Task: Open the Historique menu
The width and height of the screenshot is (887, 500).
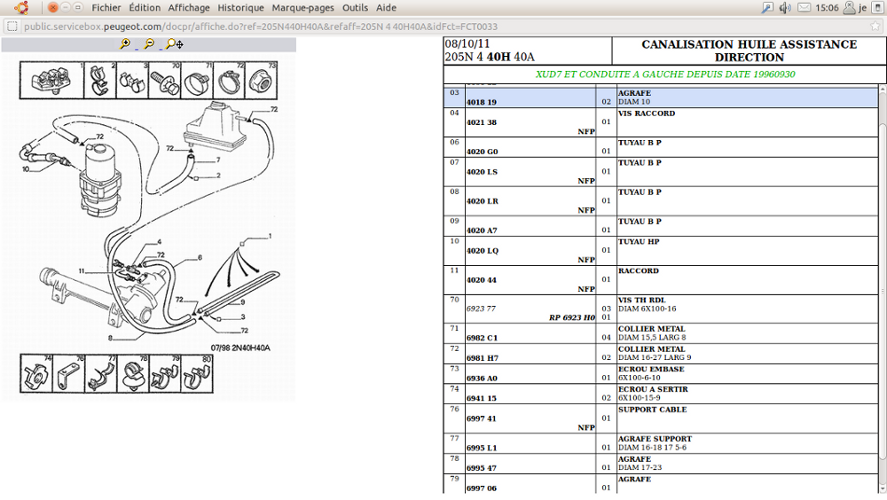Action: [x=241, y=7]
